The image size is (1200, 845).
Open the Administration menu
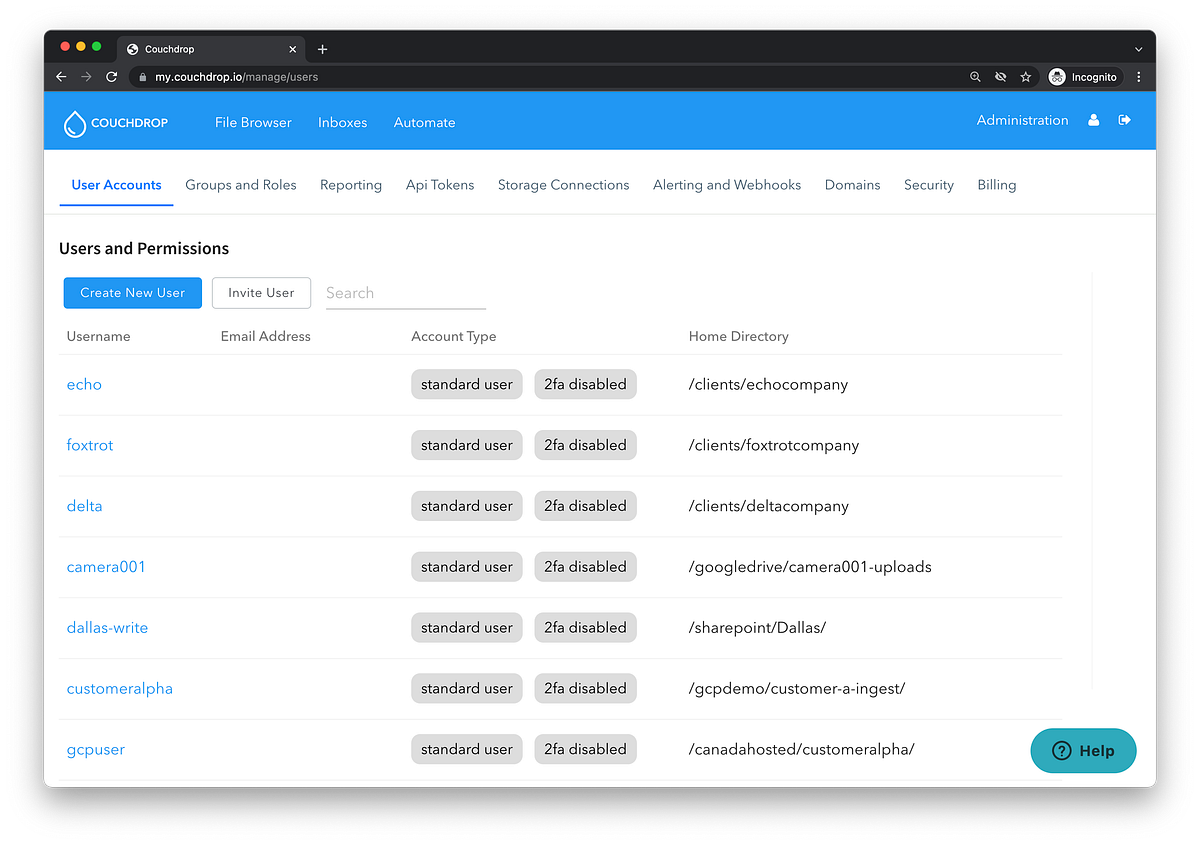(1022, 120)
